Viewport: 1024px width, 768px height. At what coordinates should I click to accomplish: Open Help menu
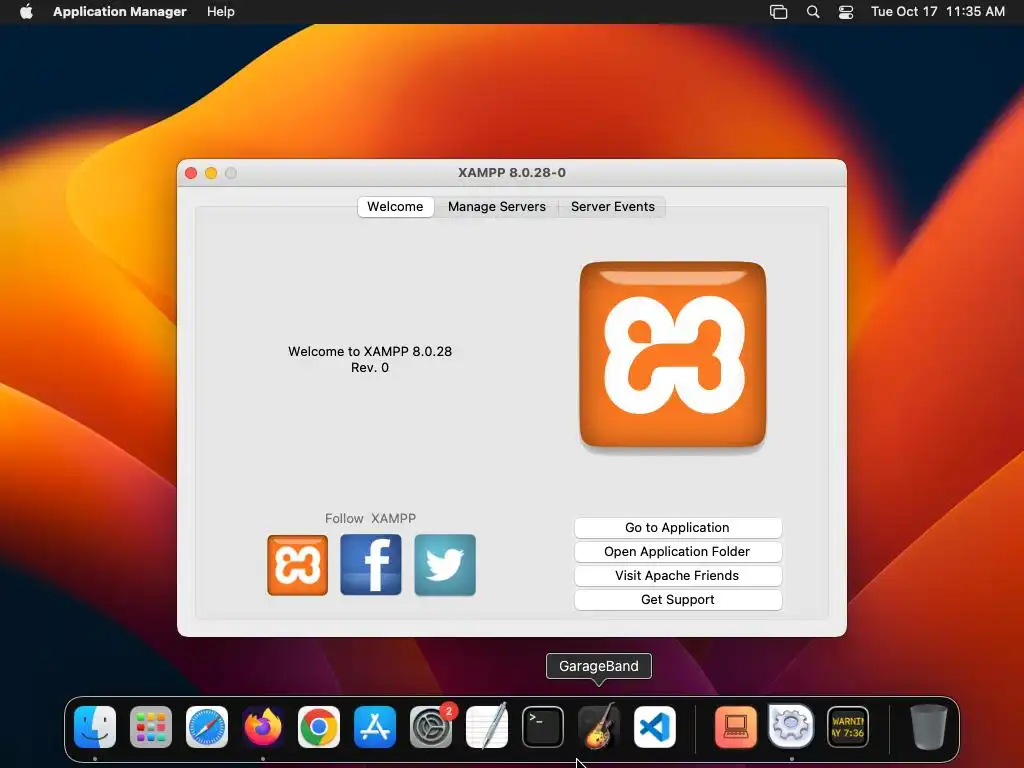[x=221, y=12]
